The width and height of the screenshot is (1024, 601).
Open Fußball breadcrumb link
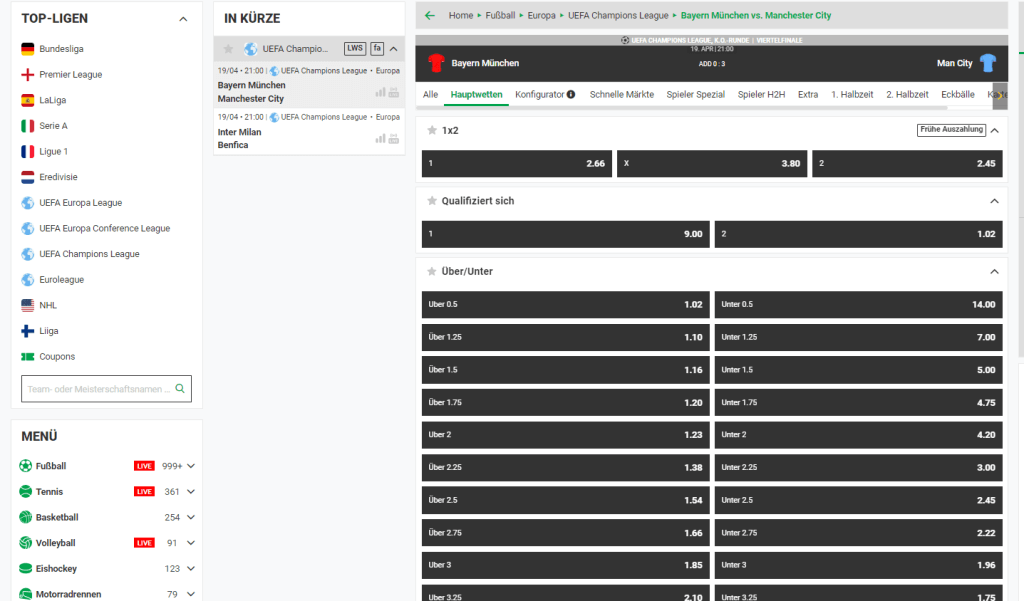tap(500, 15)
